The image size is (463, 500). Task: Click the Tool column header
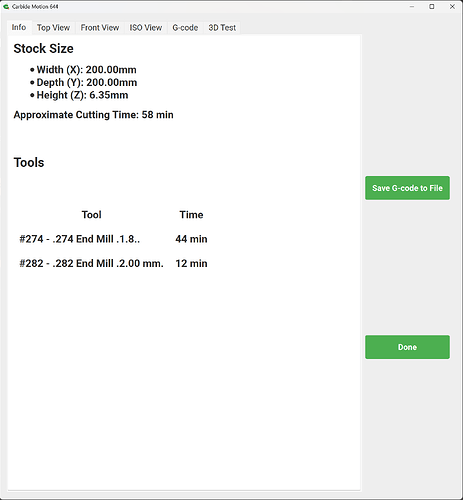92,215
